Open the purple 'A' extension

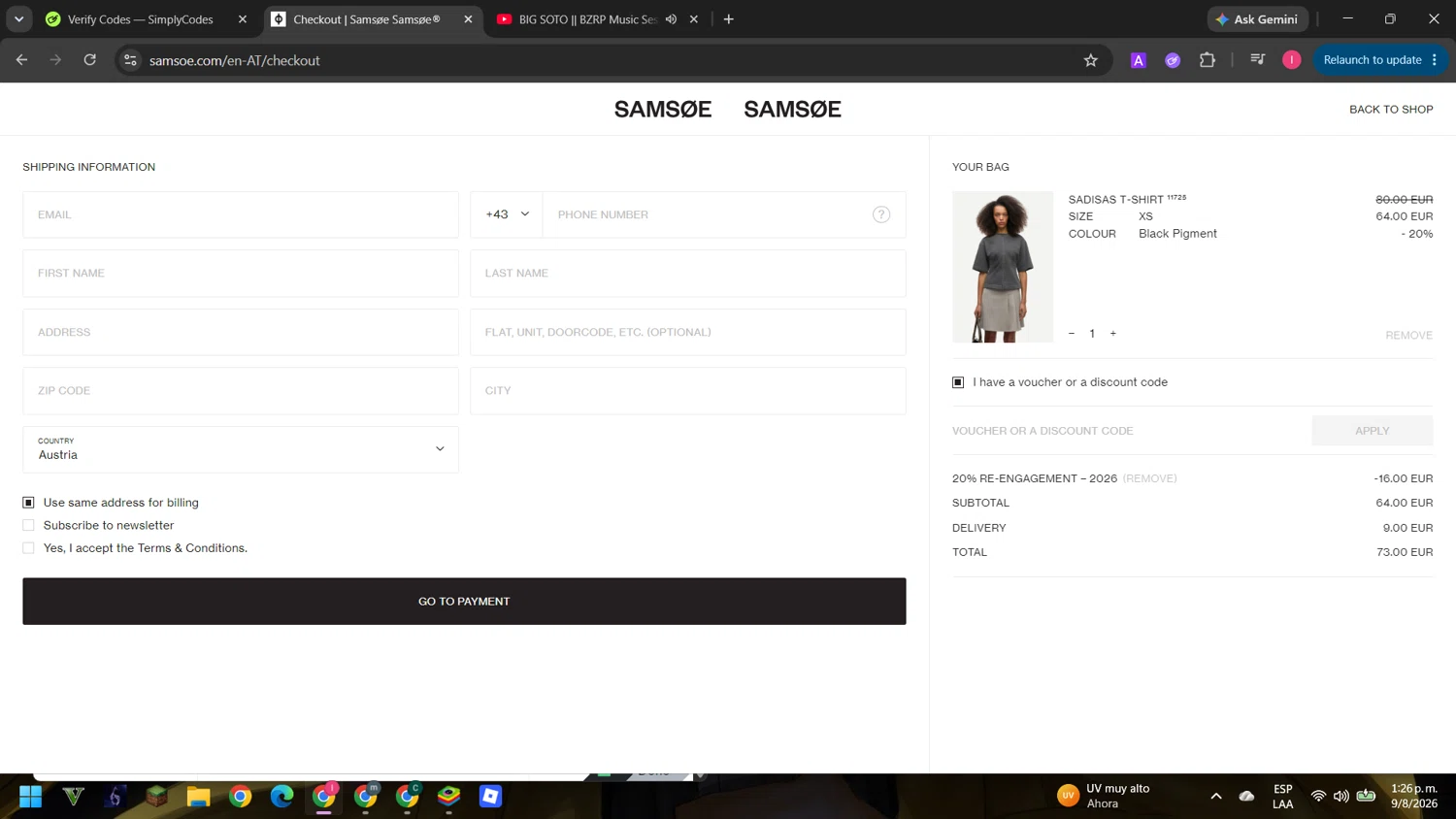coord(1139,60)
